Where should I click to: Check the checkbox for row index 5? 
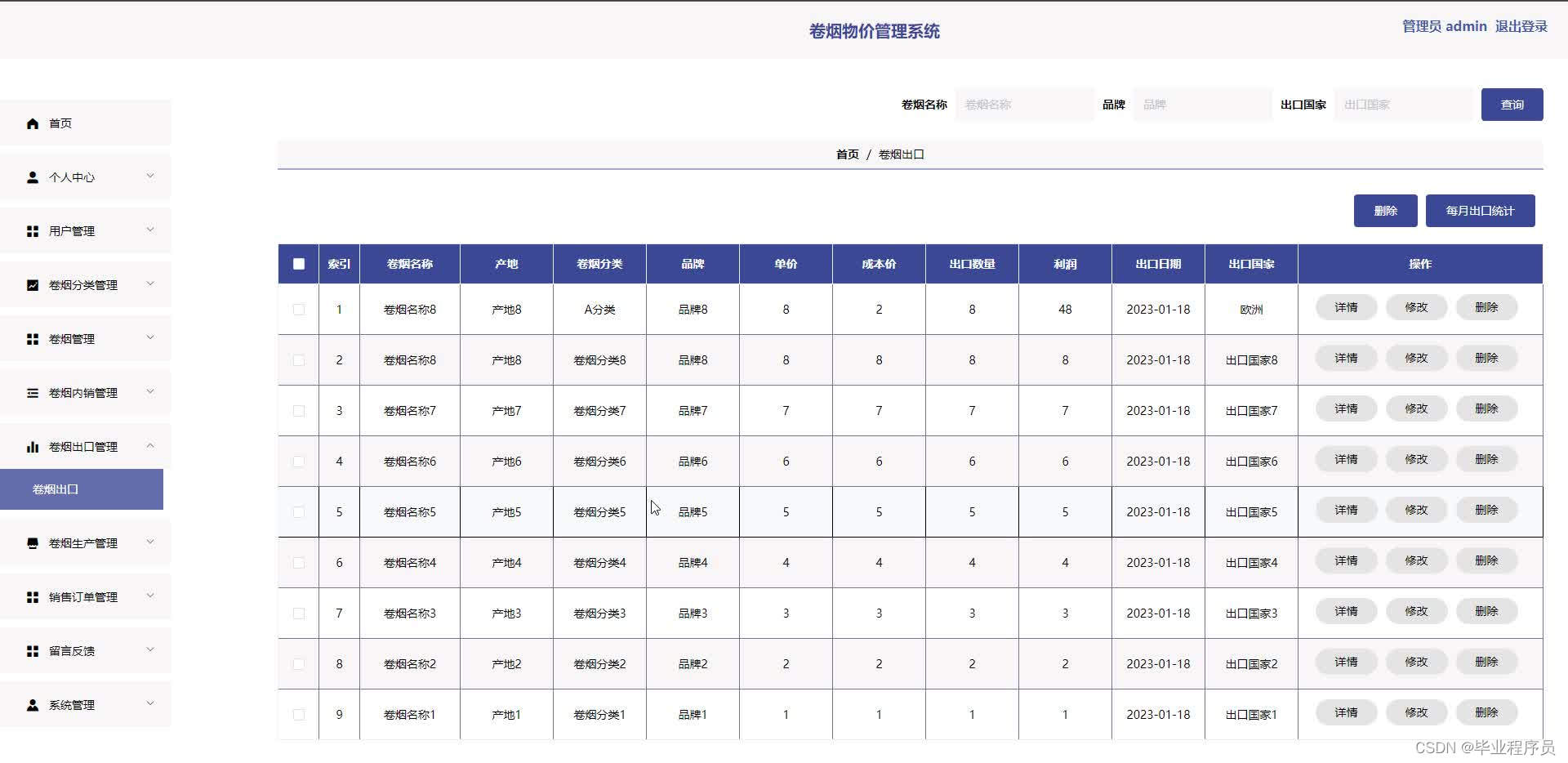pos(299,512)
